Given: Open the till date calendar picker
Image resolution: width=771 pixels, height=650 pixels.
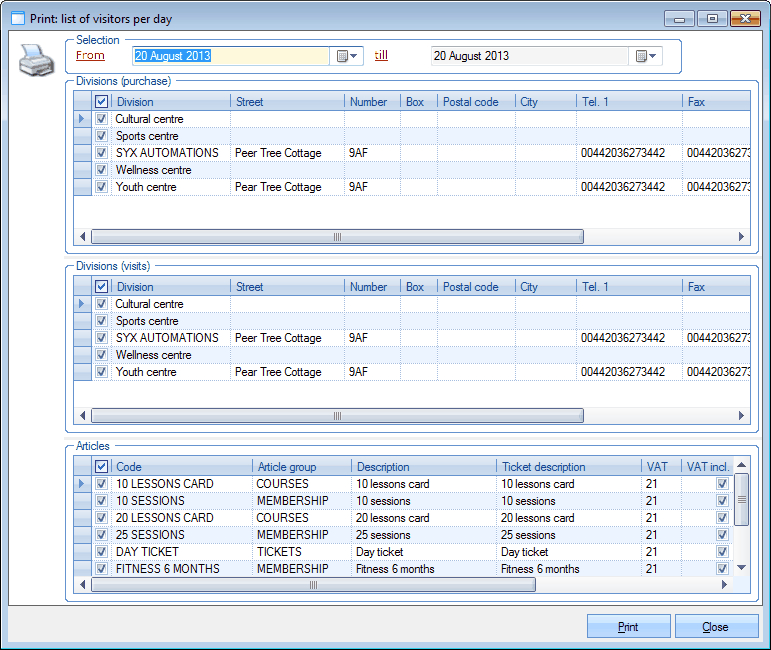Looking at the screenshot, I should [646, 57].
